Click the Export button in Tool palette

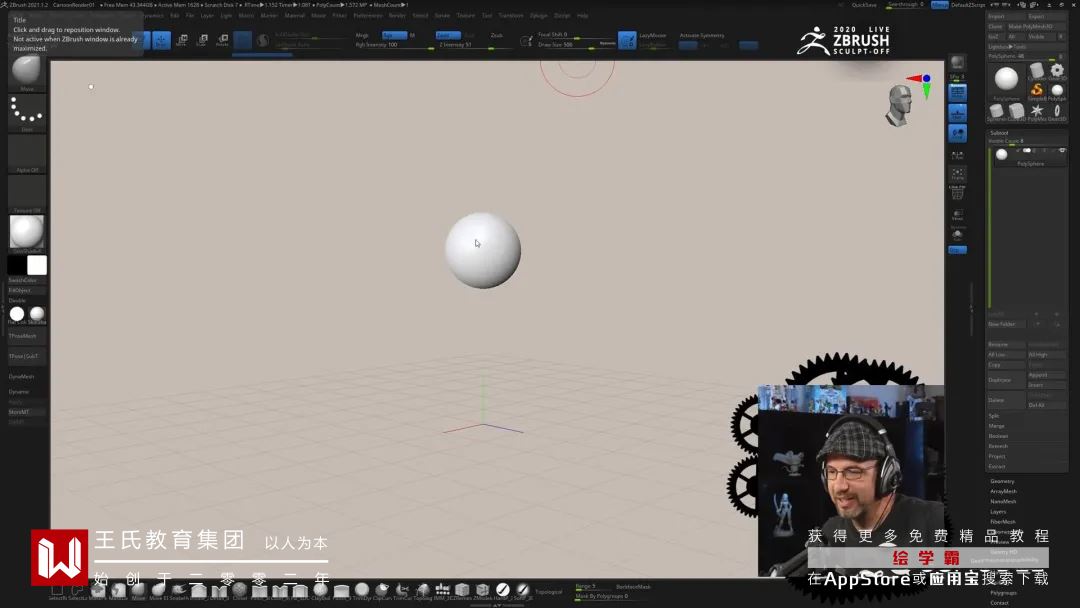point(1046,17)
